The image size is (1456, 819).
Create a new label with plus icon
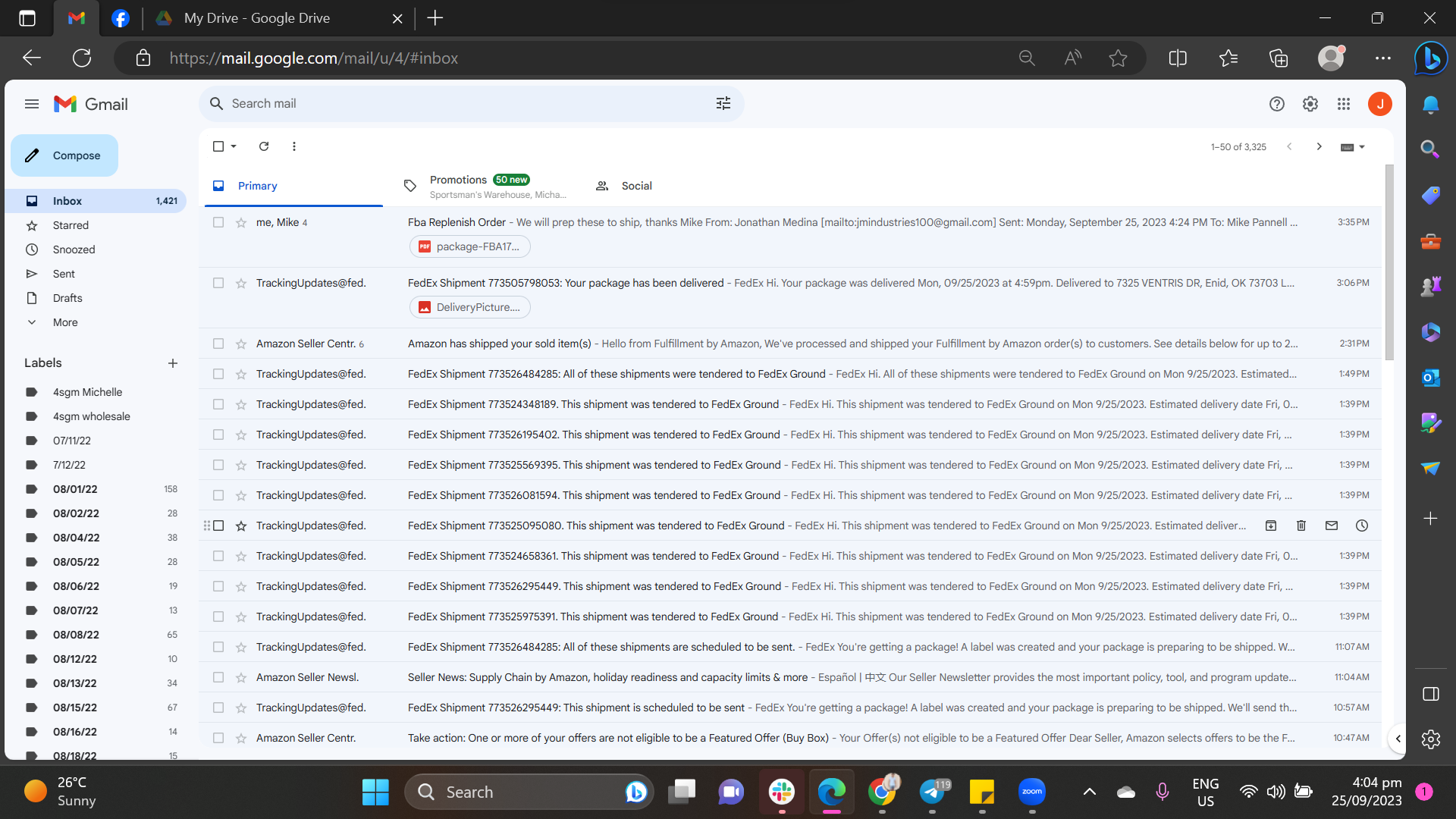coord(173,363)
